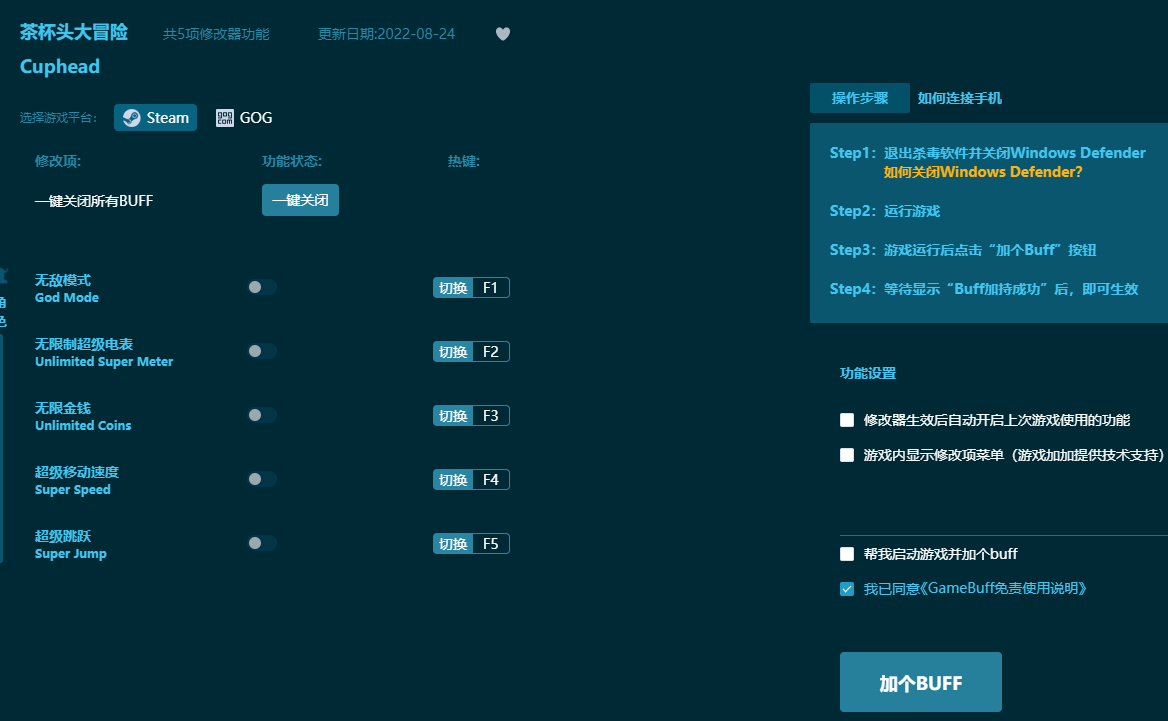The height and width of the screenshot is (721, 1168).
Task: Click the 一键关闭 button
Action: (300, 200)
